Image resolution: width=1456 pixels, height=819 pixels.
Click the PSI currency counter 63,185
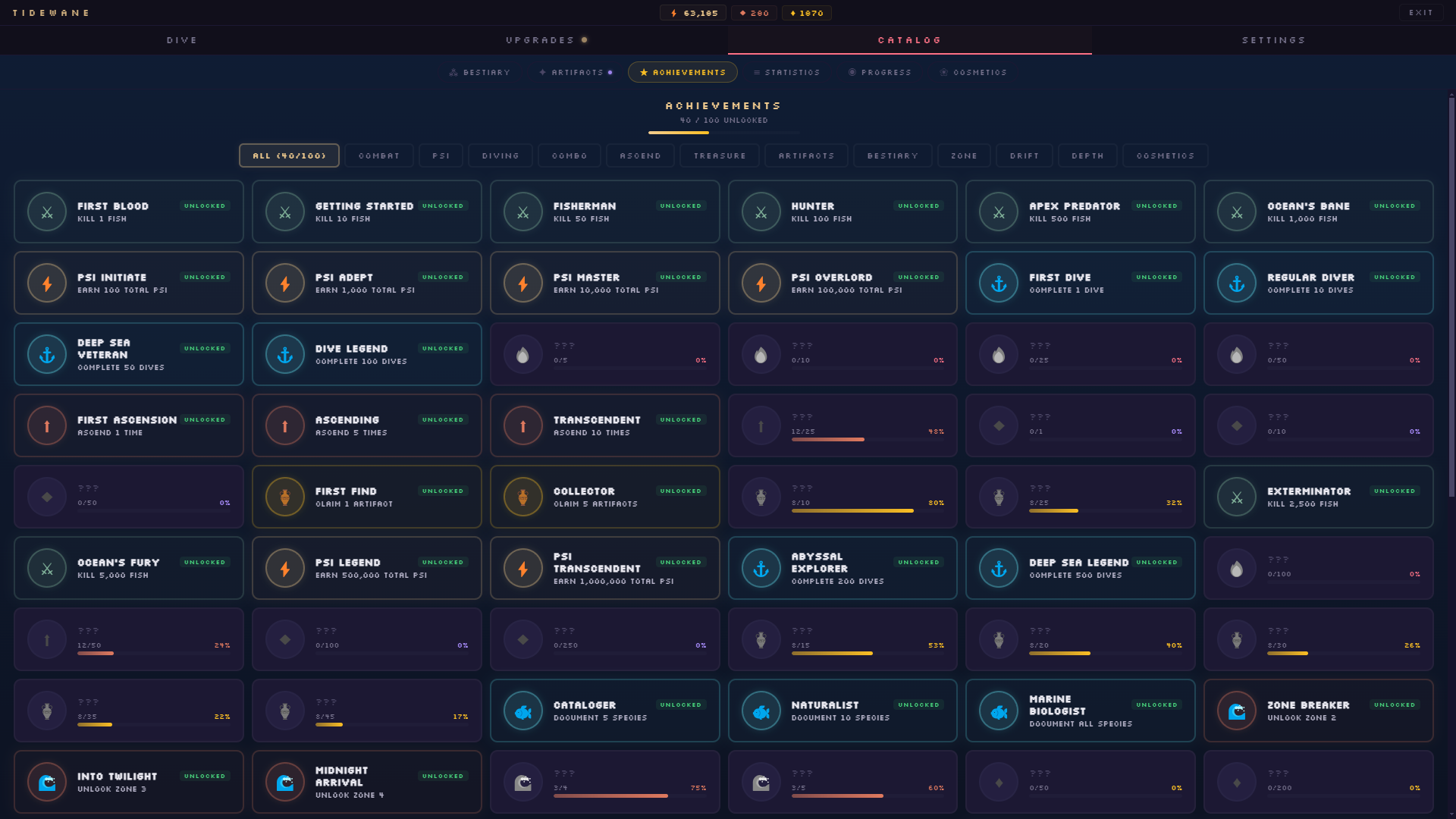pos(693,13)
